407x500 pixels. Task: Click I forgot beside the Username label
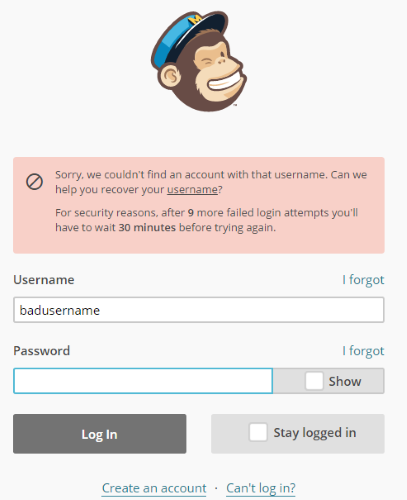tap(363, 280)
